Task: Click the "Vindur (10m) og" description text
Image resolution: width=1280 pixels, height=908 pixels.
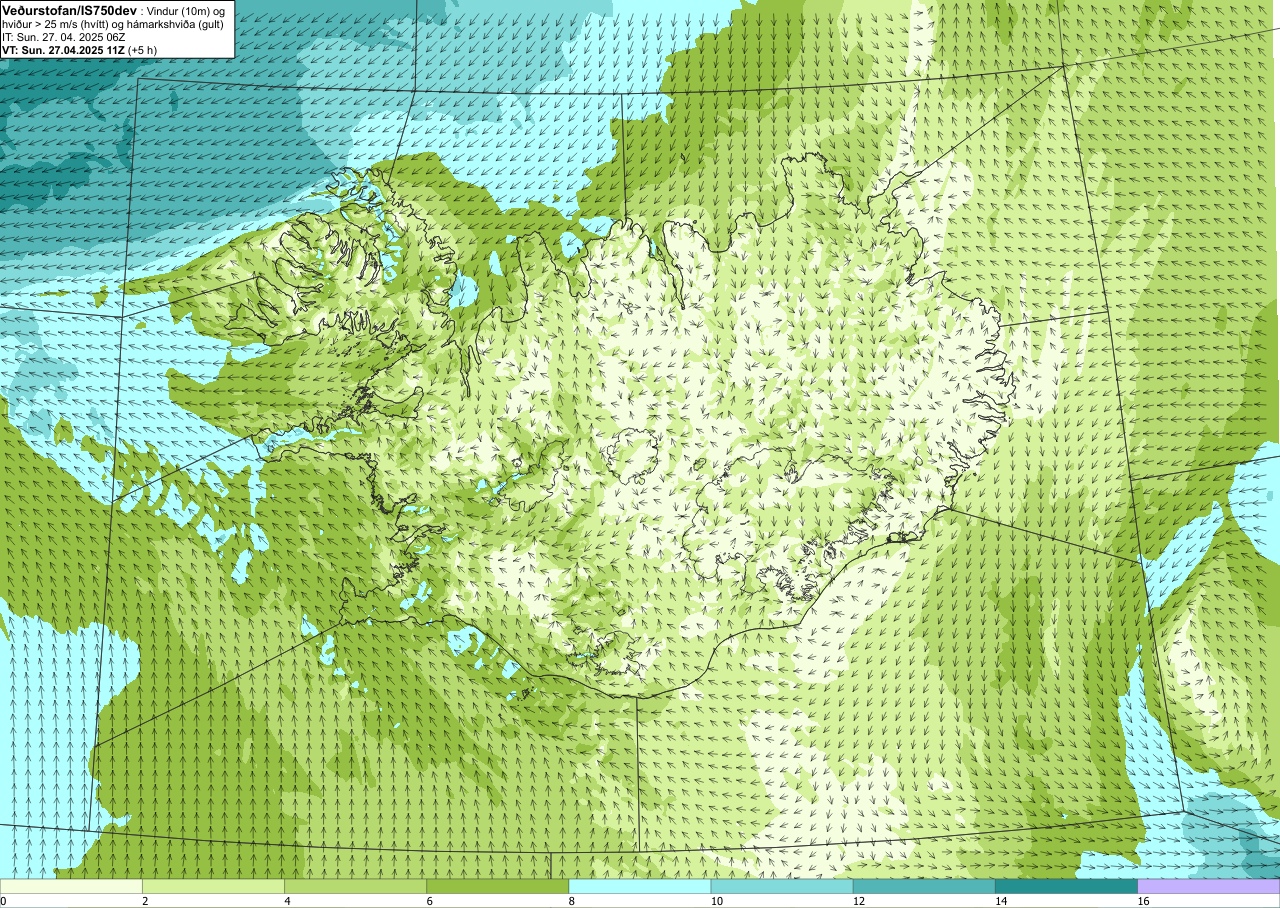Action: pos(187,11)
